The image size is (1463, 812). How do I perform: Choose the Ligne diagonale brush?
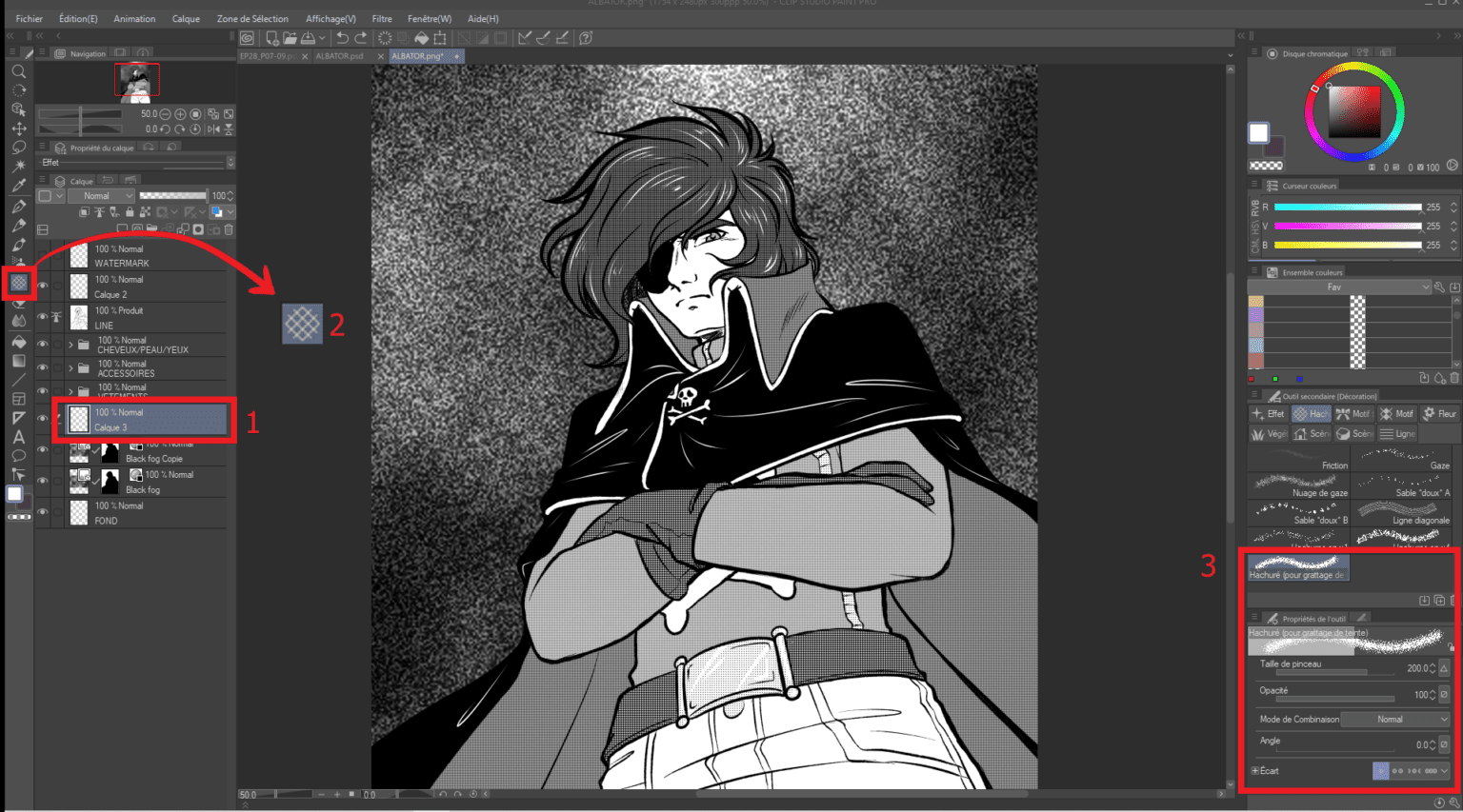(1403, 513)
